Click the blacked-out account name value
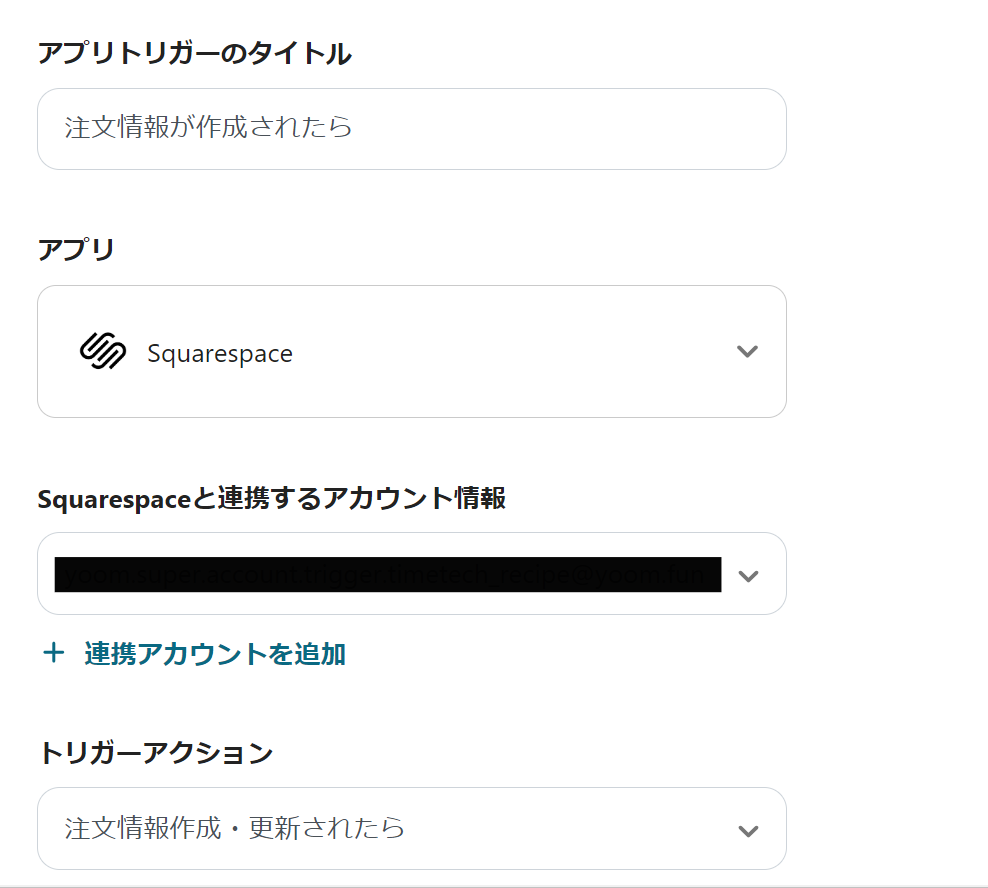The height and width of the screenshot is (888, 988). coord(387,575)
